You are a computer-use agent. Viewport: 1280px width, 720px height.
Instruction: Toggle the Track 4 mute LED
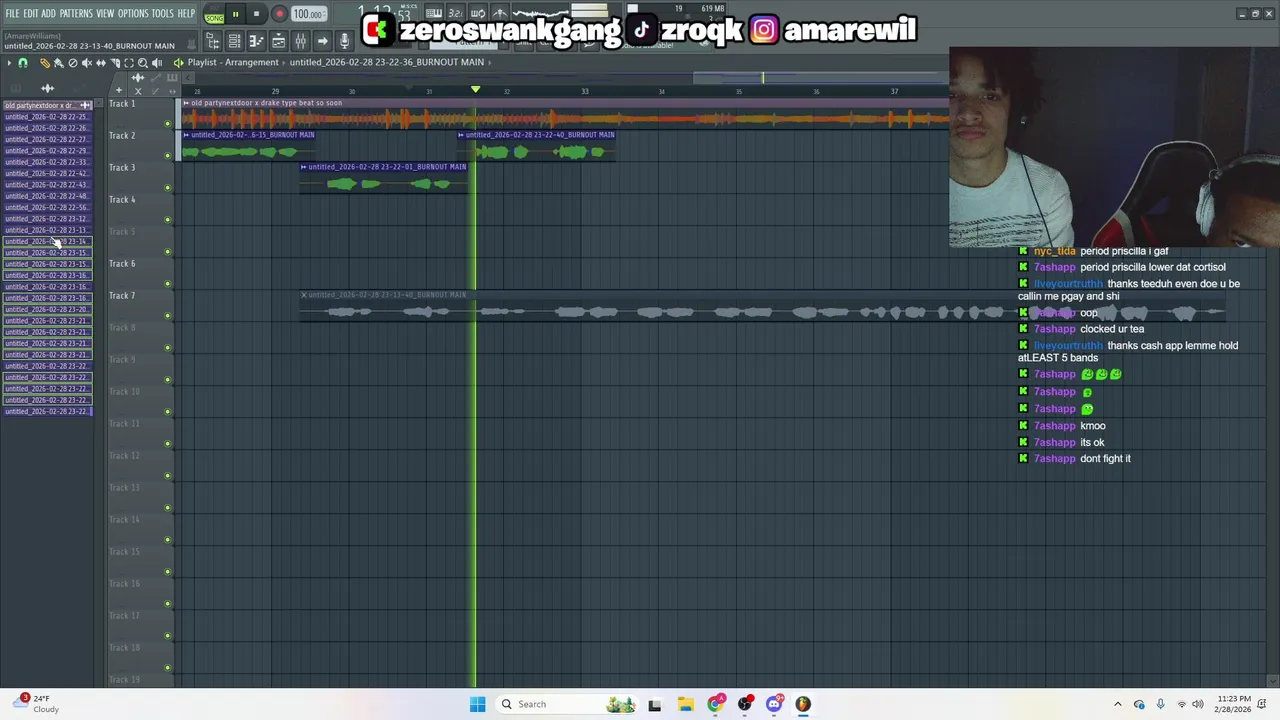167,219
